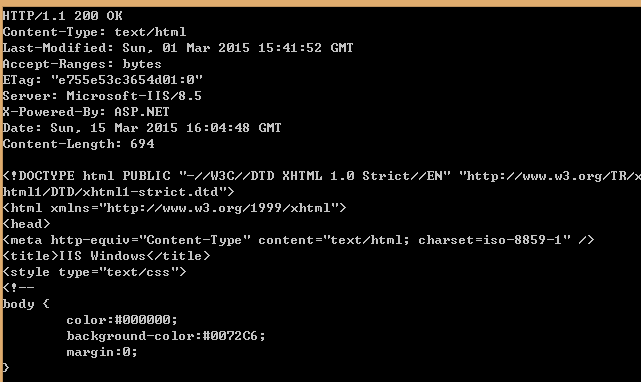
Task: Click the DOCTYPE declaration line
Action: pos(322,176)
